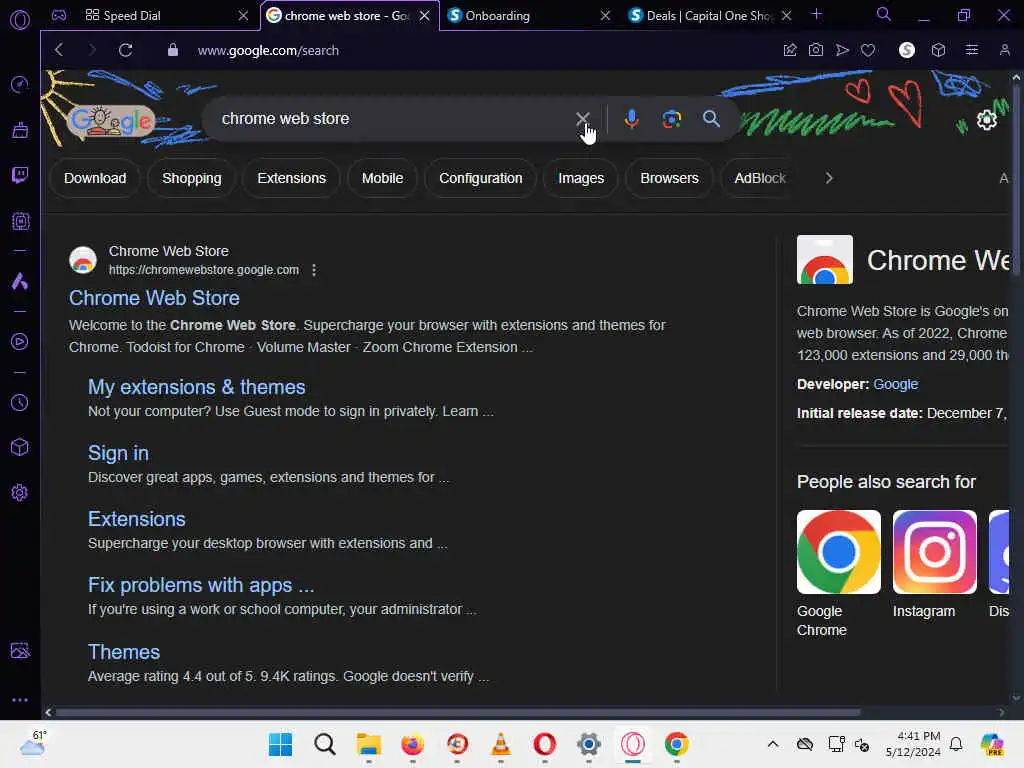Clear the search box text
The width and height of the screenshot is (1024, 768).
point(582,118)
